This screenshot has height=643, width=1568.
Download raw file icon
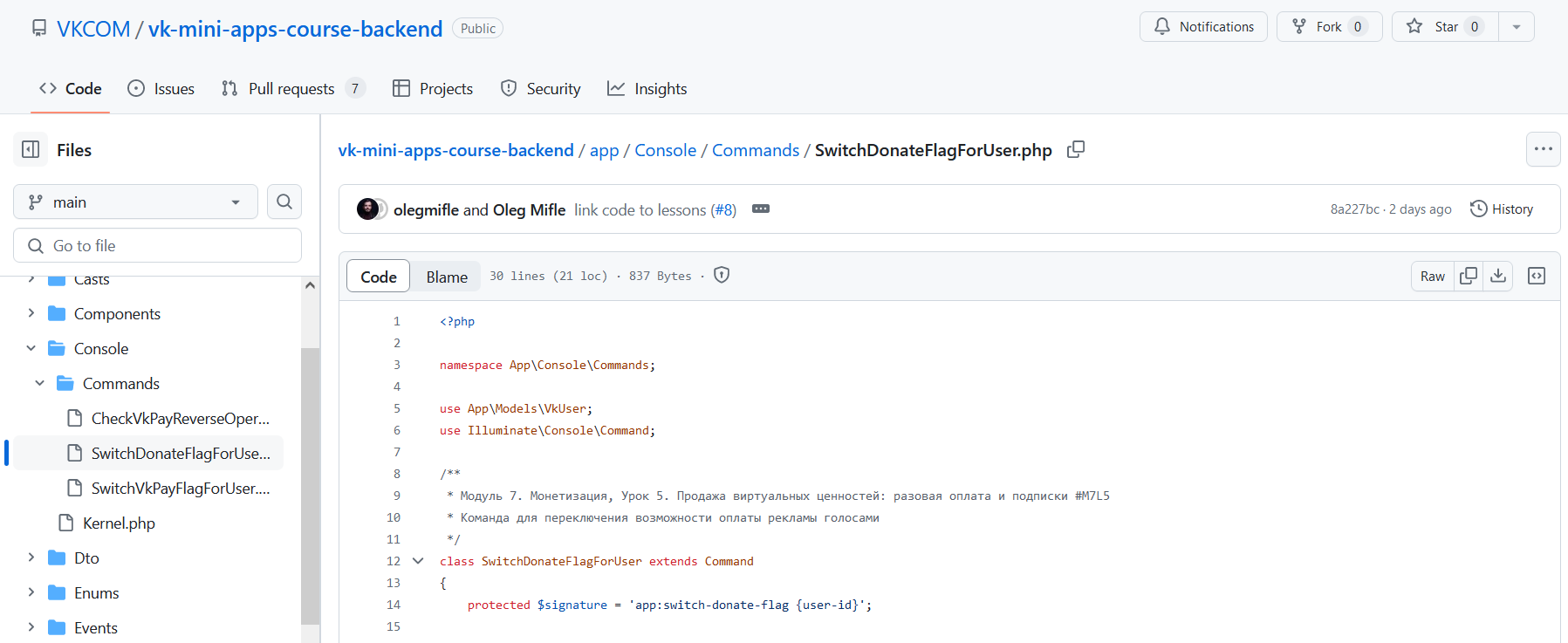pyautogui.click(x=1498, y=276)
